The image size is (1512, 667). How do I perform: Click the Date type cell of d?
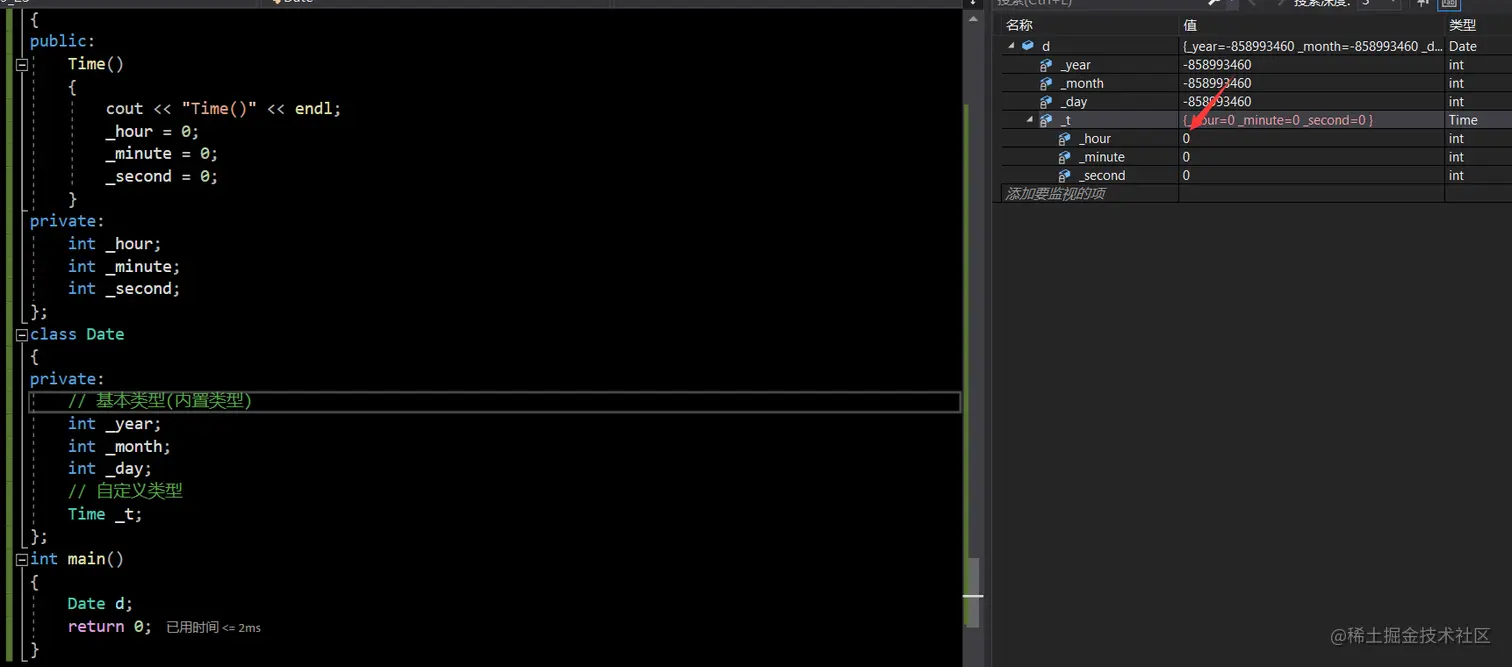(x=1462, y=46)
